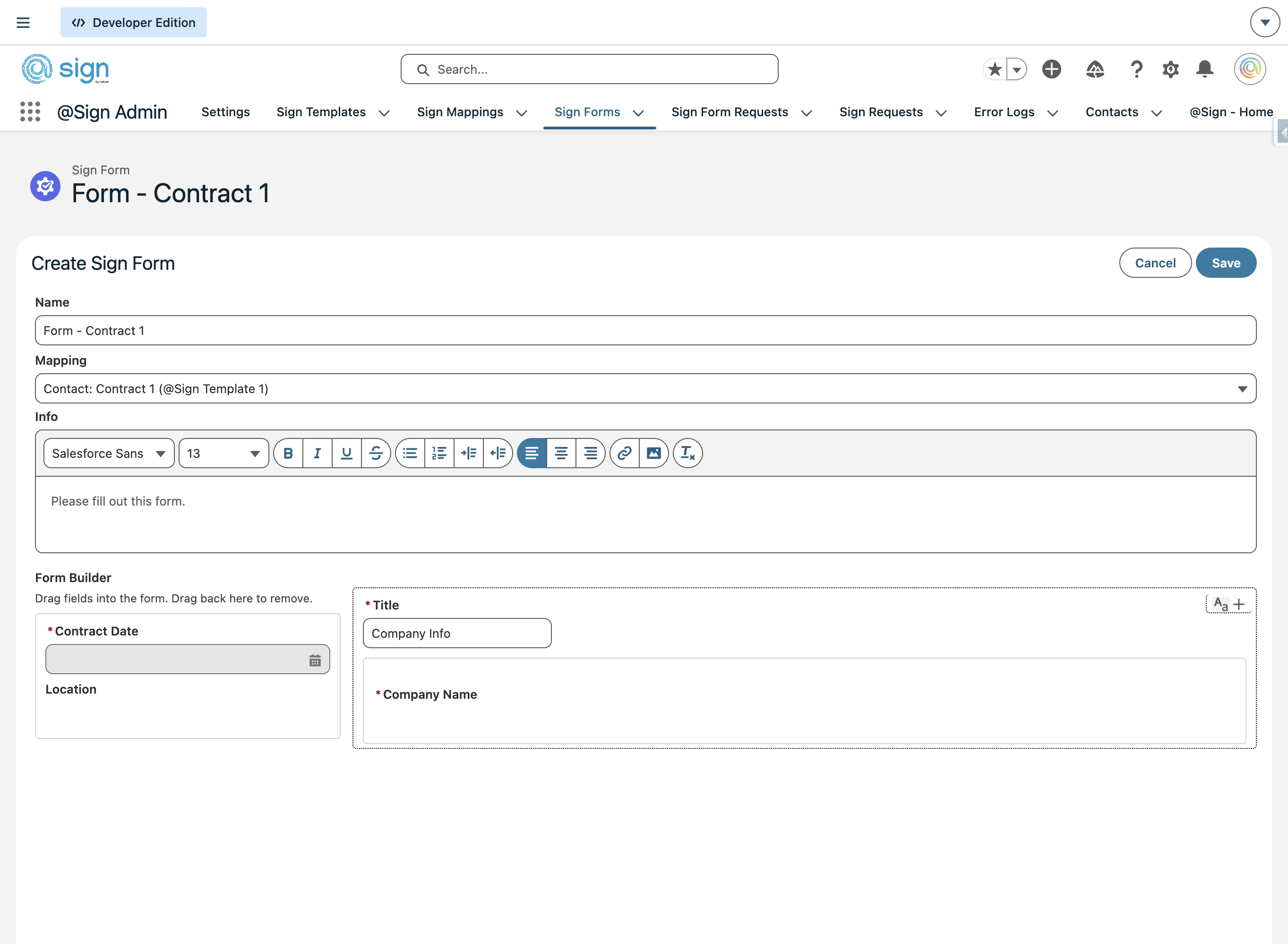The width and height of the screenshot is (1288, 944).
Task: Cancel creating the sign form
Action: click(x=1155, y=263)
